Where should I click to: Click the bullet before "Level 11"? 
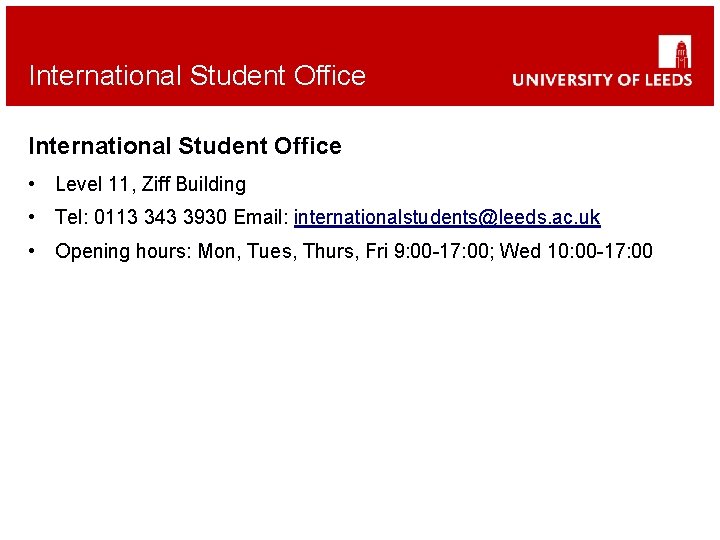point(32,184)
